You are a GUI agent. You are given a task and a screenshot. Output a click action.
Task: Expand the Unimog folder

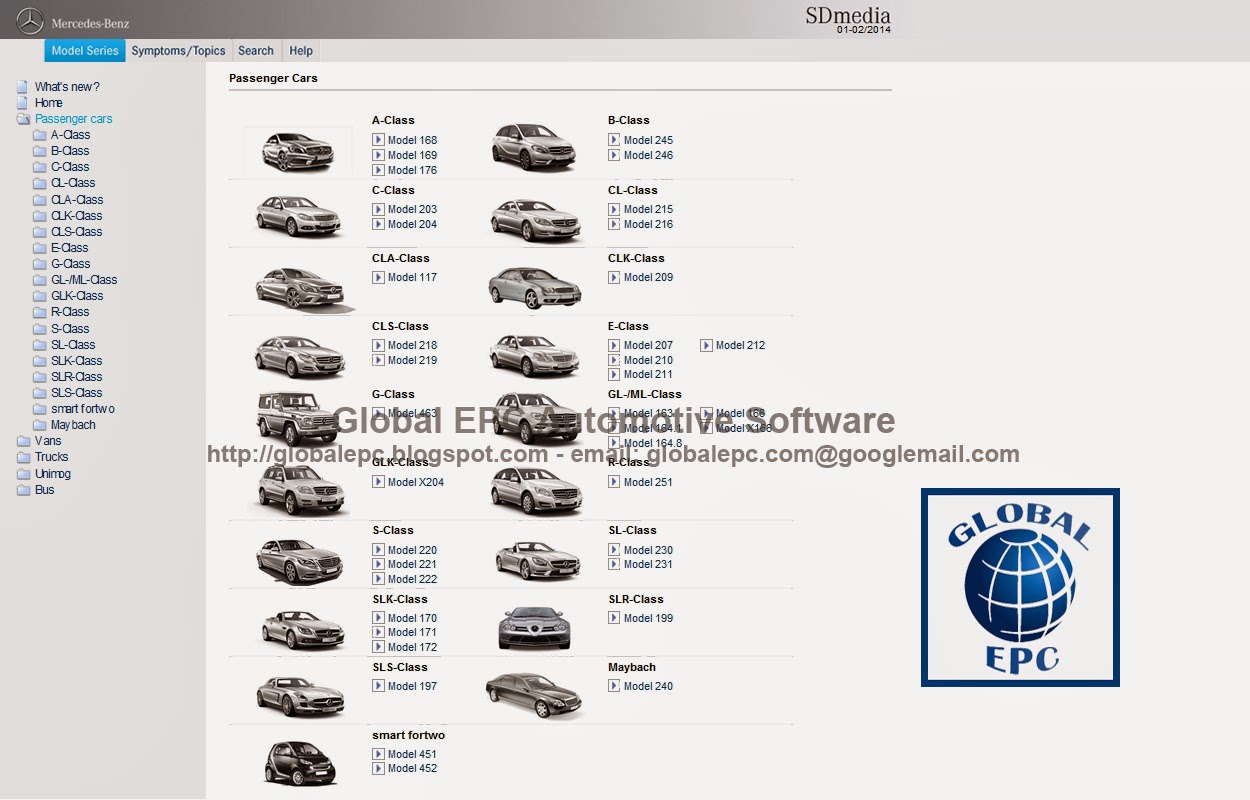point(23,474)
